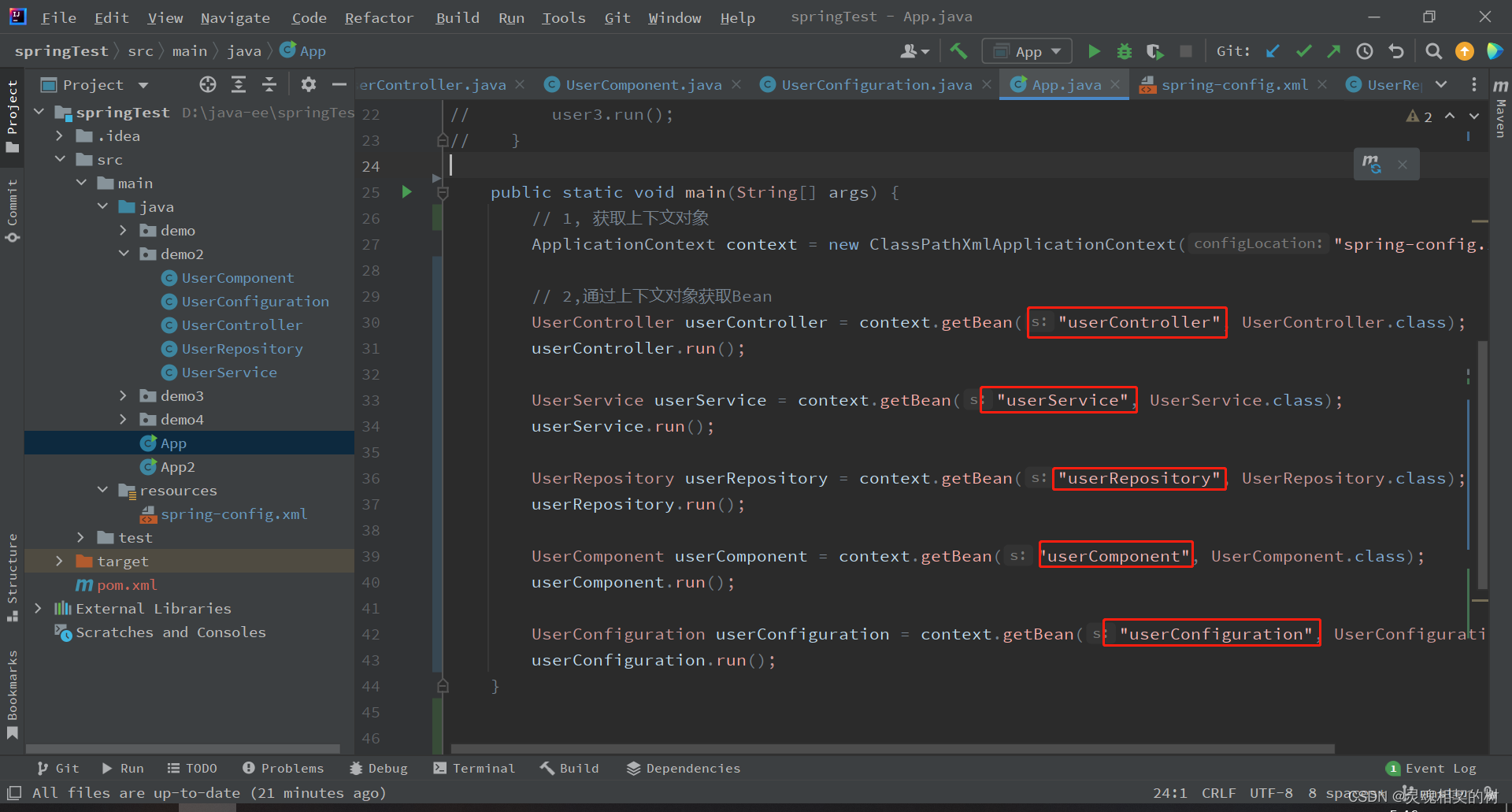Select pom.xml in project tree
The width and height of the screenshot is (1512, 812).
coord(126,584)
